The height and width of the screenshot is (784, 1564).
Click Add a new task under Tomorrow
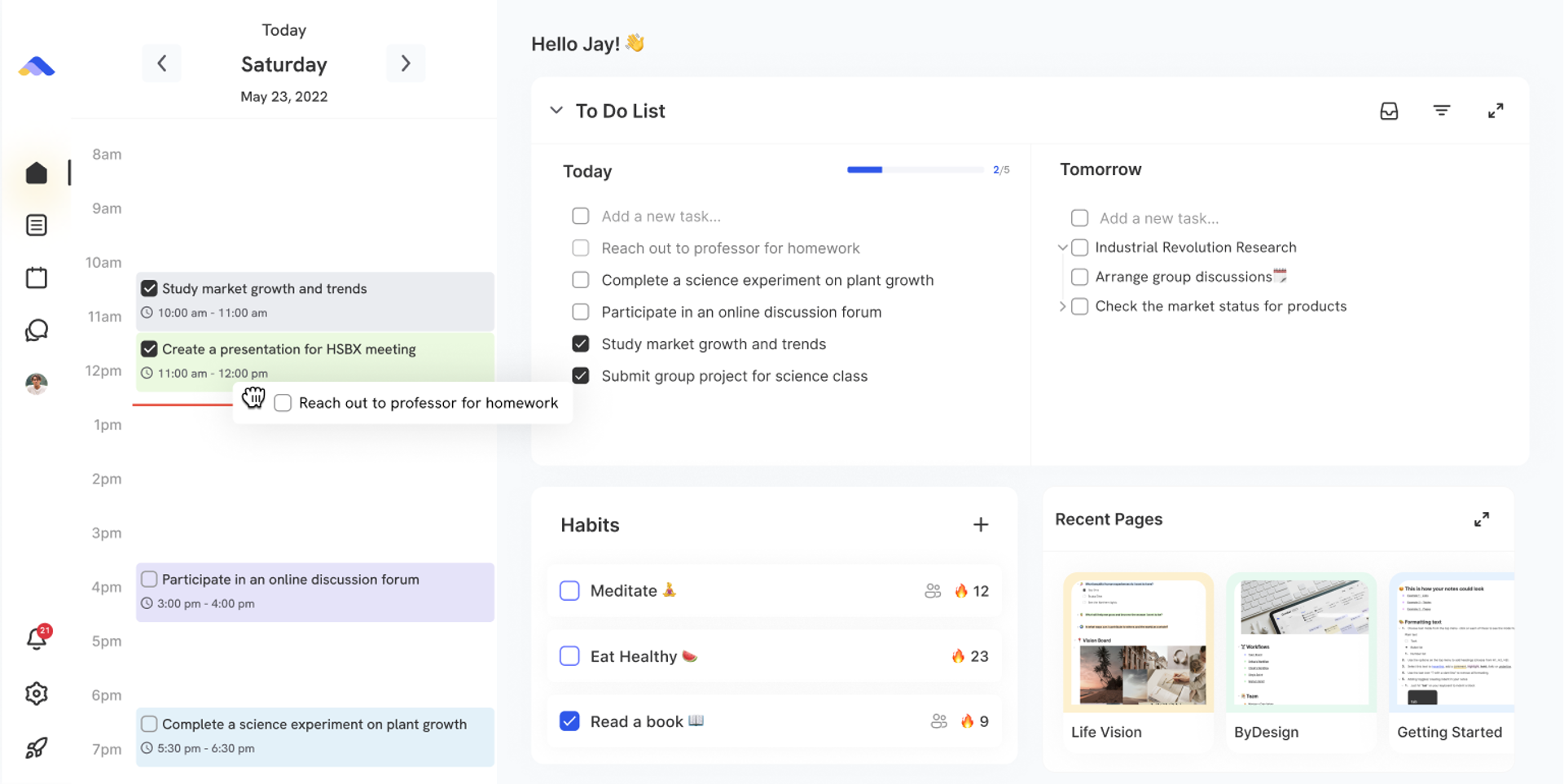(x=1158, y=218)
